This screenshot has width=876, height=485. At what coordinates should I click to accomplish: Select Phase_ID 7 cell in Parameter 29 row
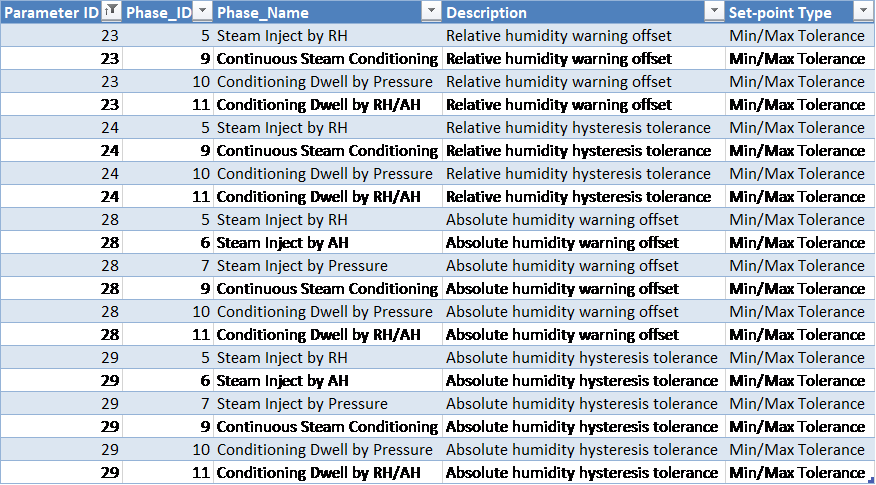[x=204, y=404]
